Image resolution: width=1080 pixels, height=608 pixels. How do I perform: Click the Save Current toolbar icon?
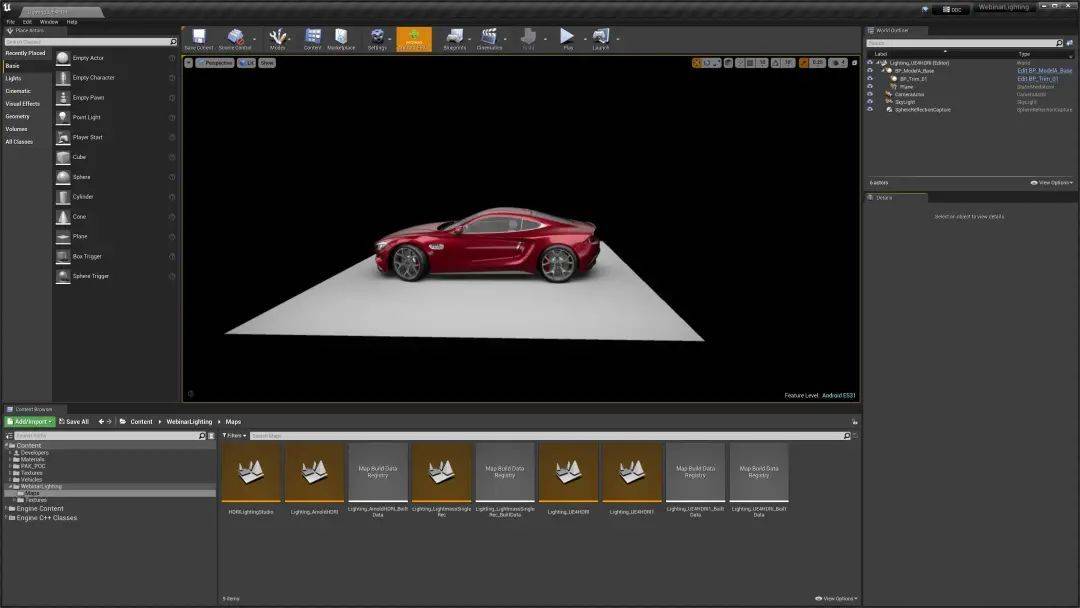(199, 39)
